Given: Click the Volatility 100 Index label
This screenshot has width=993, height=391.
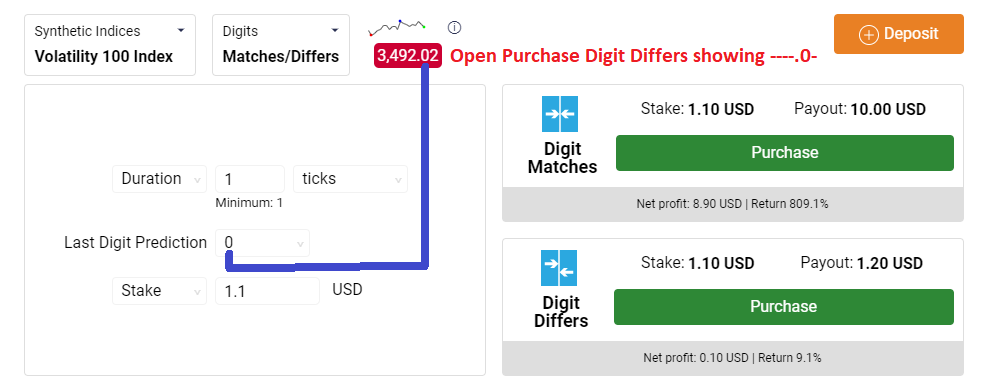Looking at the screenshot, I should pyautogui.click(x=104, y=56).
